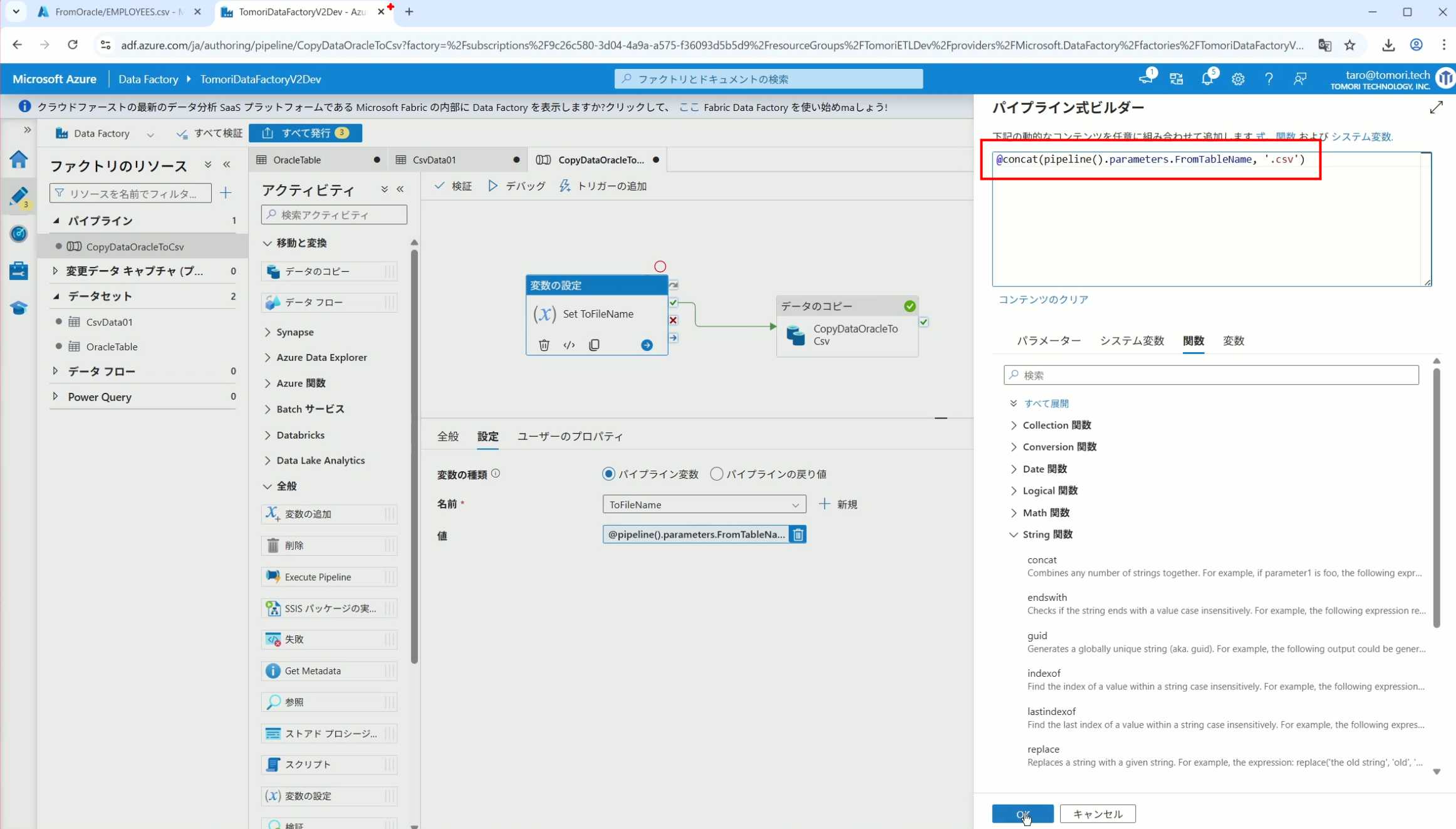Click the notifications bell icon in header

coord(1207,80)
